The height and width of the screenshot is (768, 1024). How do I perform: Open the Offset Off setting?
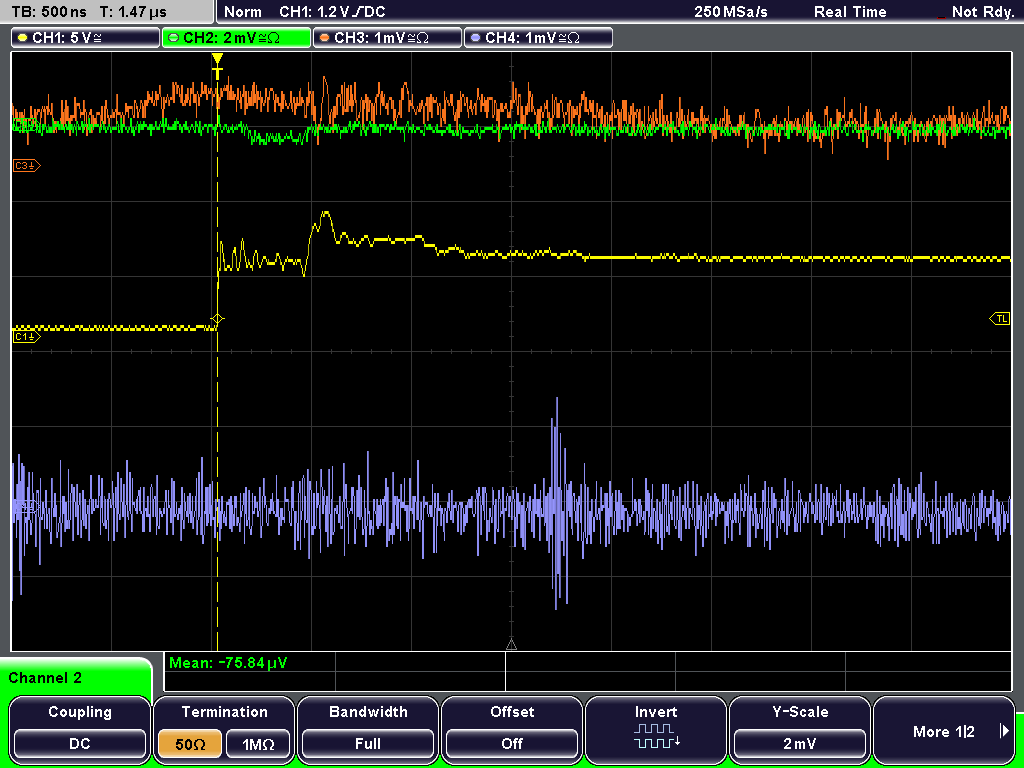(x=512, y=729)
